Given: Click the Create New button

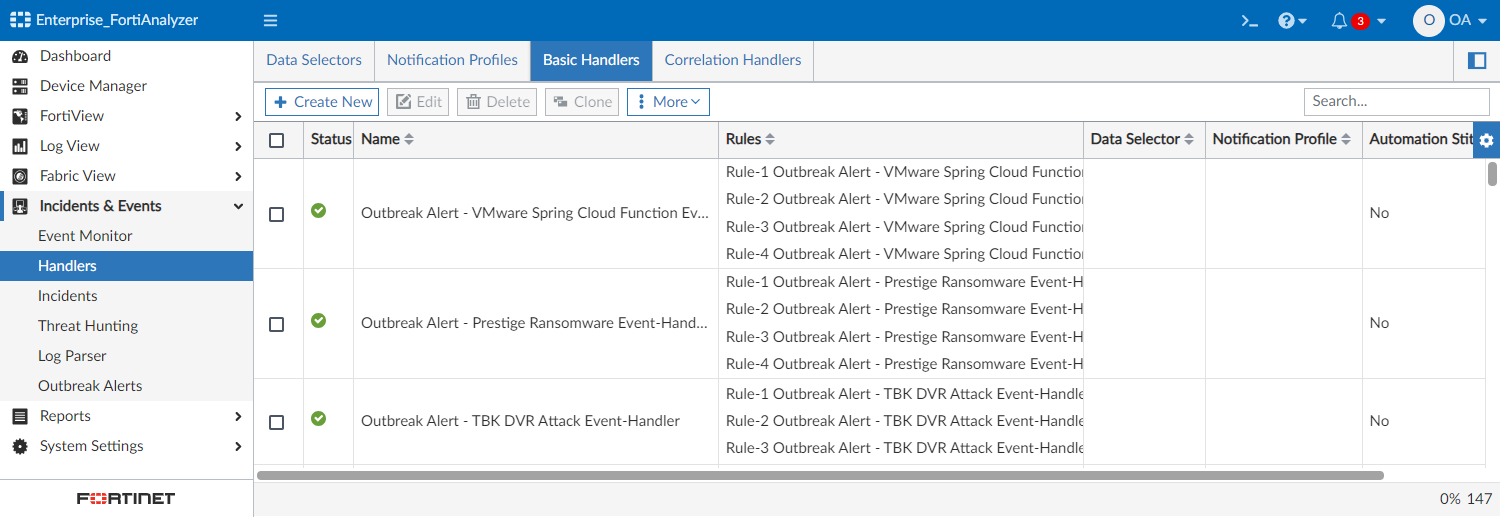Looking at the screenshot, I should pos(322,102).
